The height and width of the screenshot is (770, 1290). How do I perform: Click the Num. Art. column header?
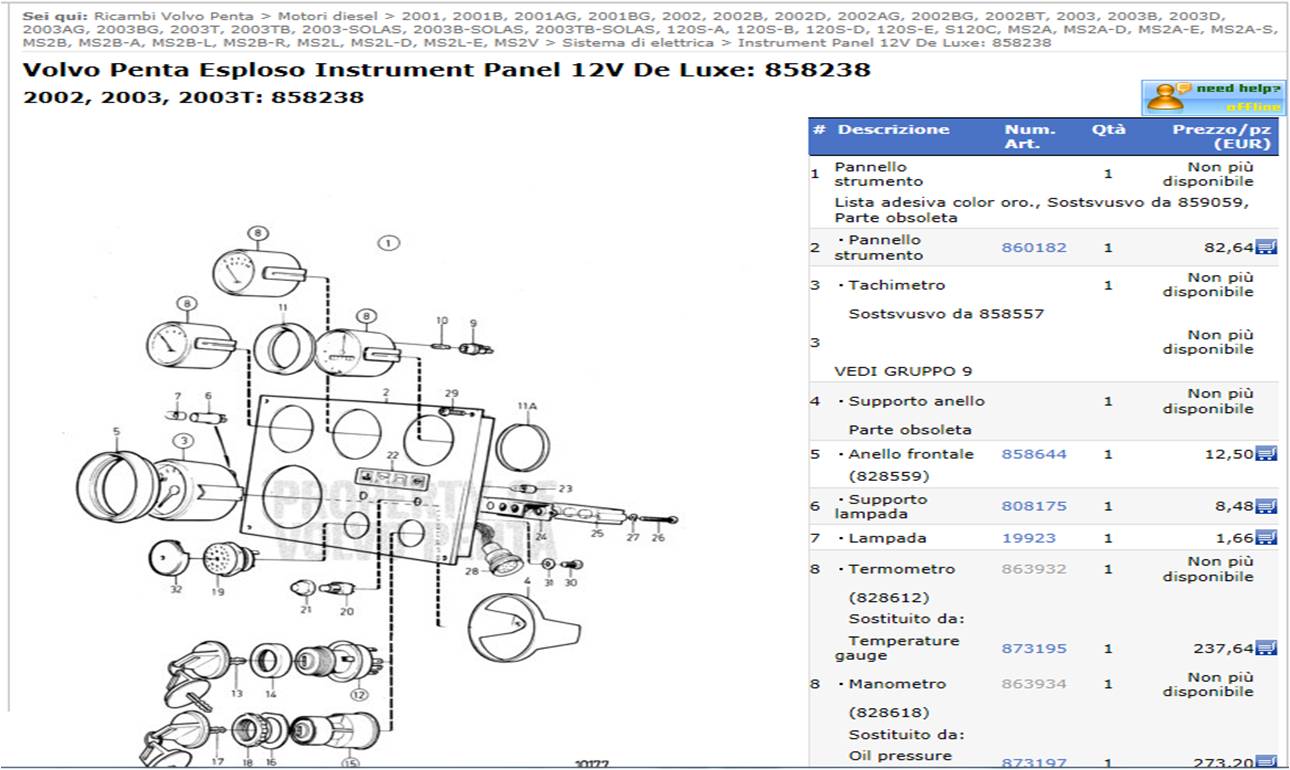(1030, 136)
